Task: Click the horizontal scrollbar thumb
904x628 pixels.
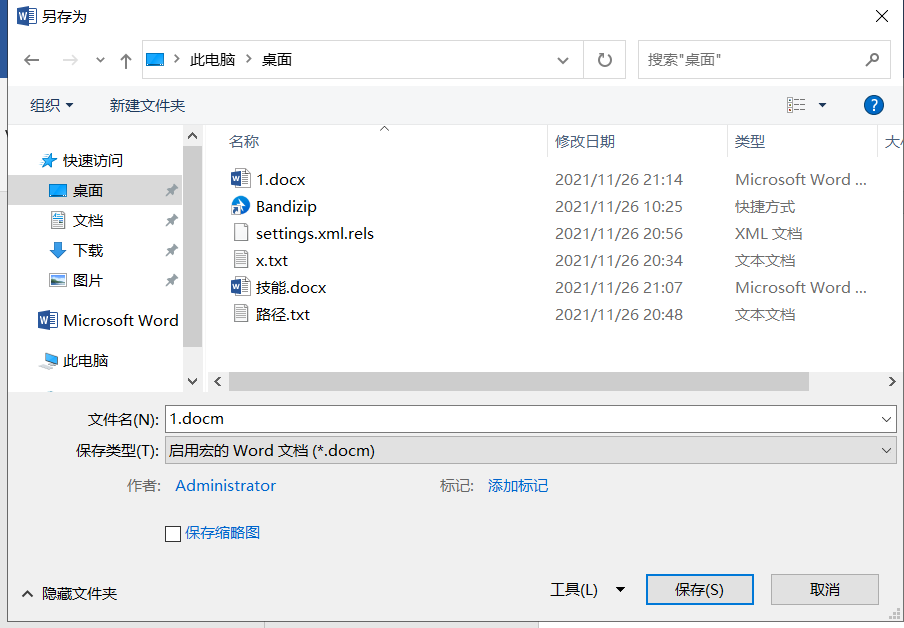Action: click(518, 381)
